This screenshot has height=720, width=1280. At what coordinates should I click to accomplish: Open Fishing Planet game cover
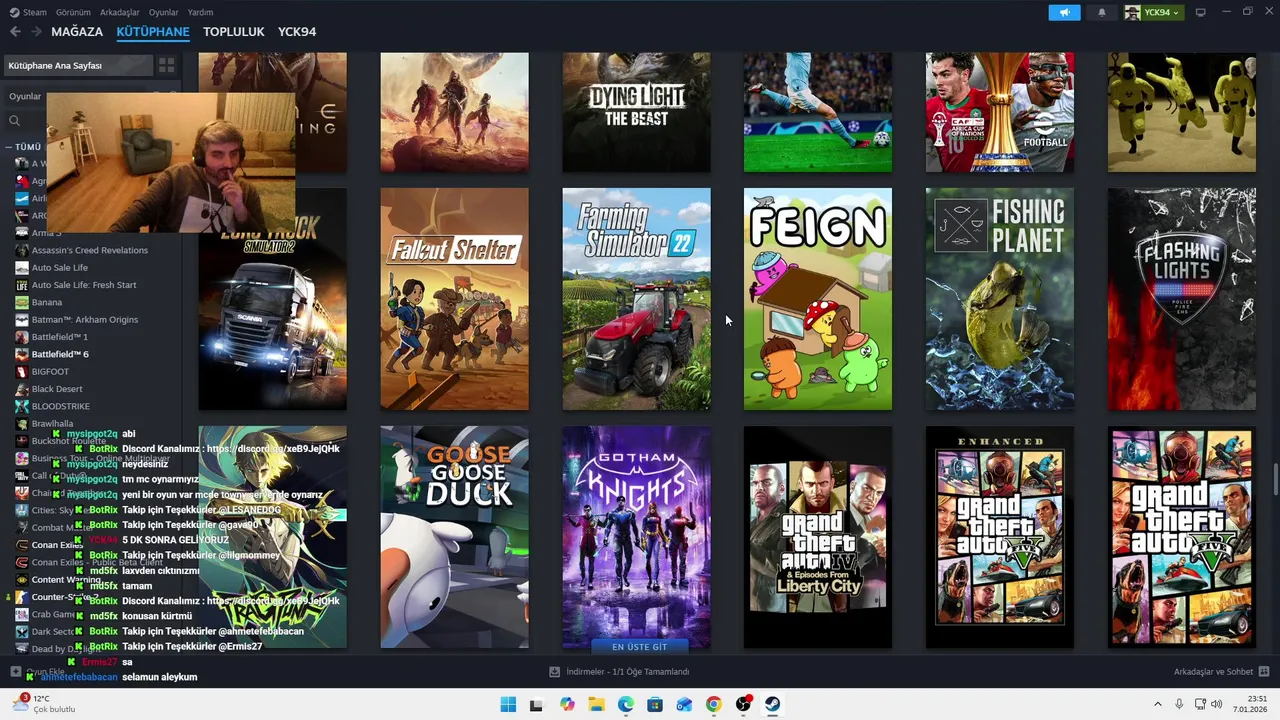1000,299
